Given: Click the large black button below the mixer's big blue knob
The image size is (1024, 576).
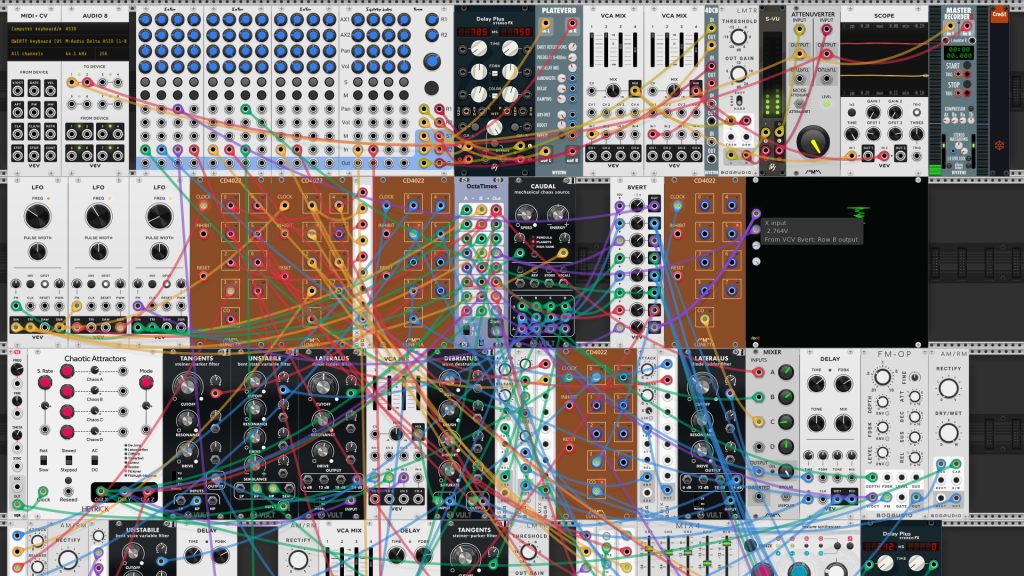Looking at the screenshot, I should point(431,88).
